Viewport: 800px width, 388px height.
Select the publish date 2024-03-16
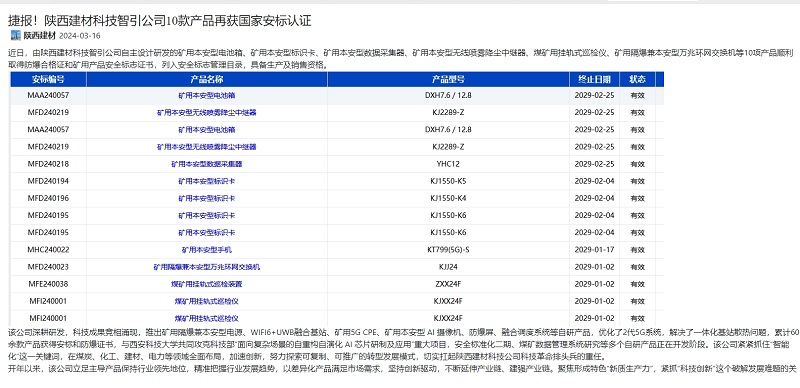(x=80, y=36)
